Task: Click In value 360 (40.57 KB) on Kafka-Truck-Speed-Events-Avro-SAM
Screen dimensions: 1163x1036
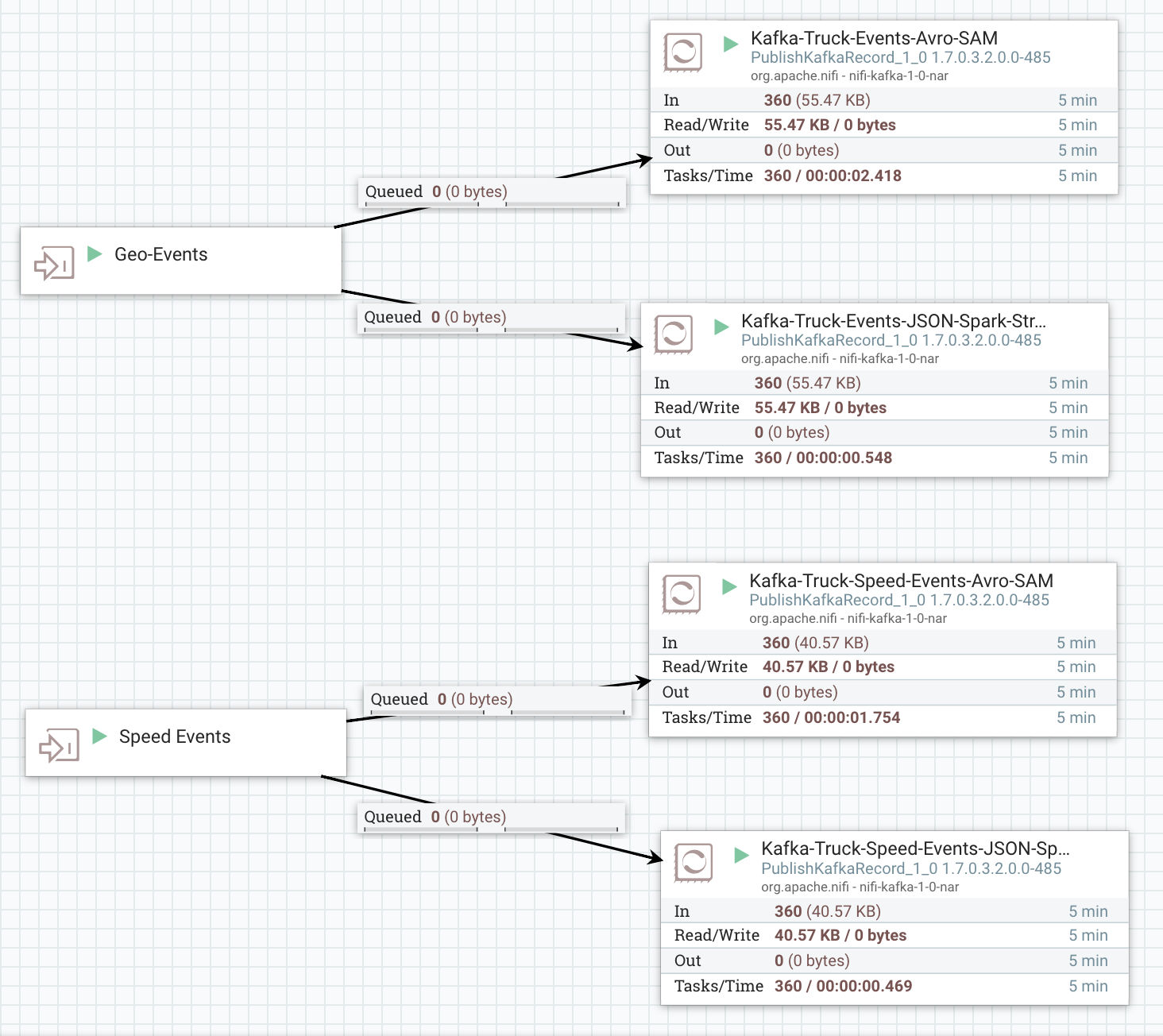Action: click(x=816, y=643)
